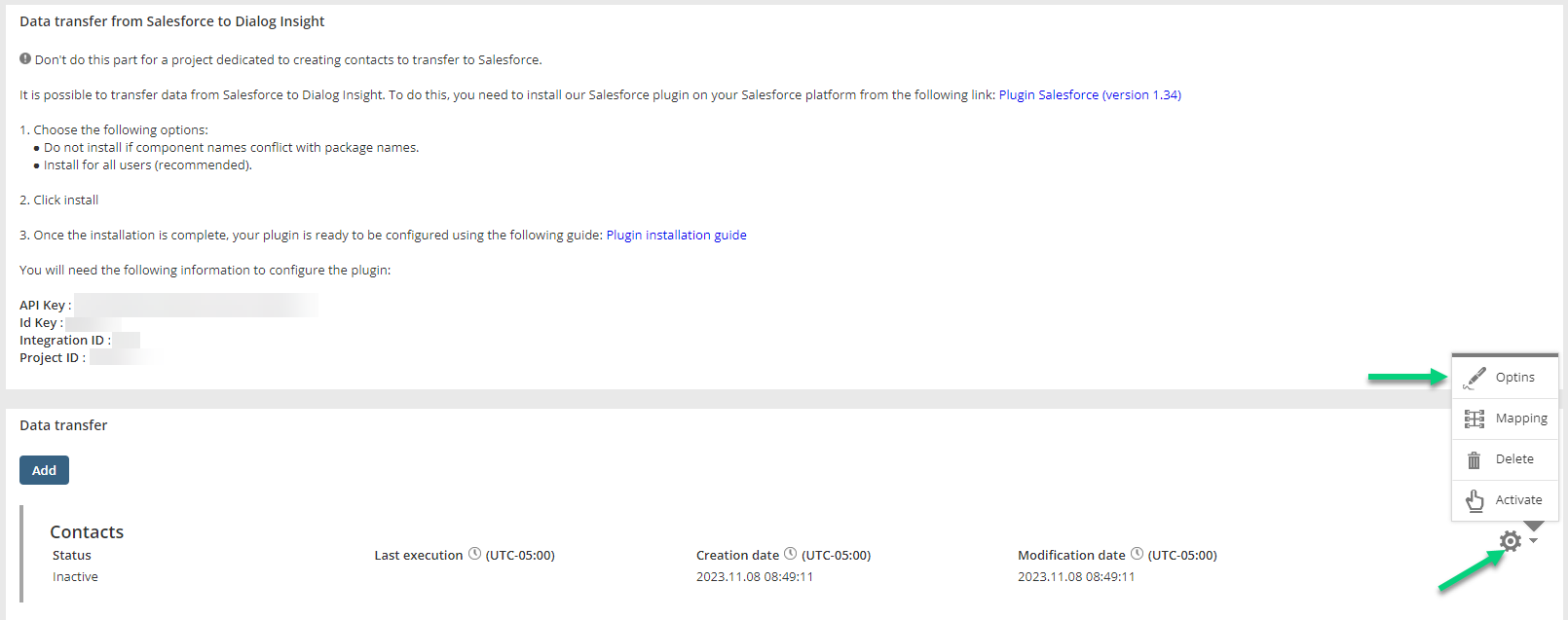
Task: Click the trash can icon
Action: (x=1475, y=459)
